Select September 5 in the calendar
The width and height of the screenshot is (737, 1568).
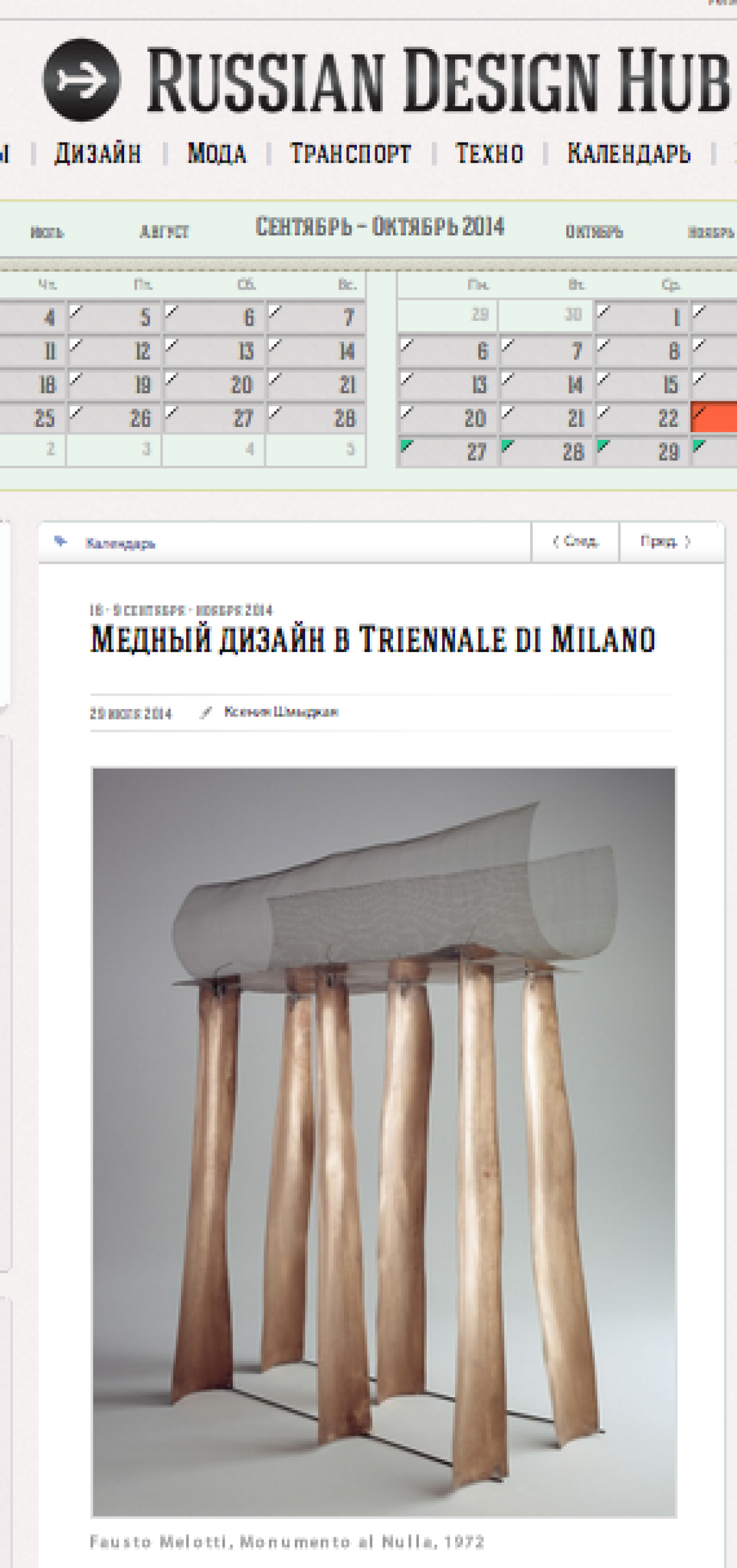[x=114, y=317]
